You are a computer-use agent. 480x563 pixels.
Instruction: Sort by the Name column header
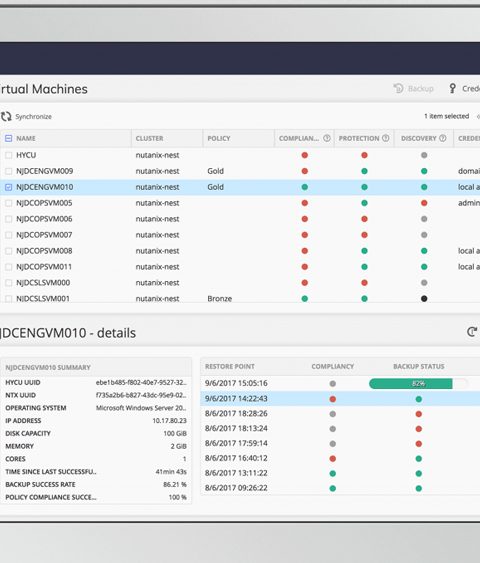tap(26, 138)
